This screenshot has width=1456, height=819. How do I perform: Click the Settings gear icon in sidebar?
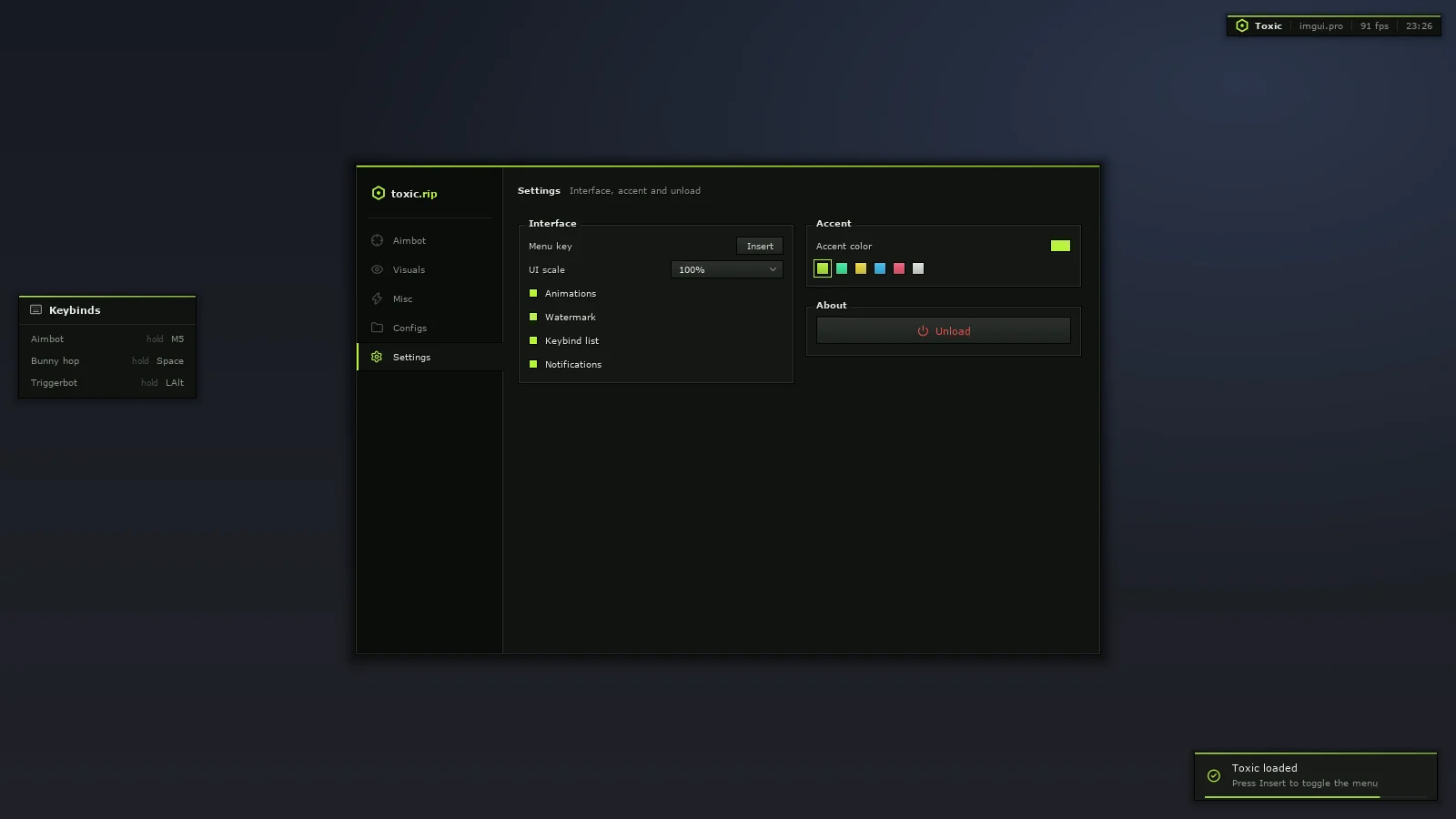(377, 357)
